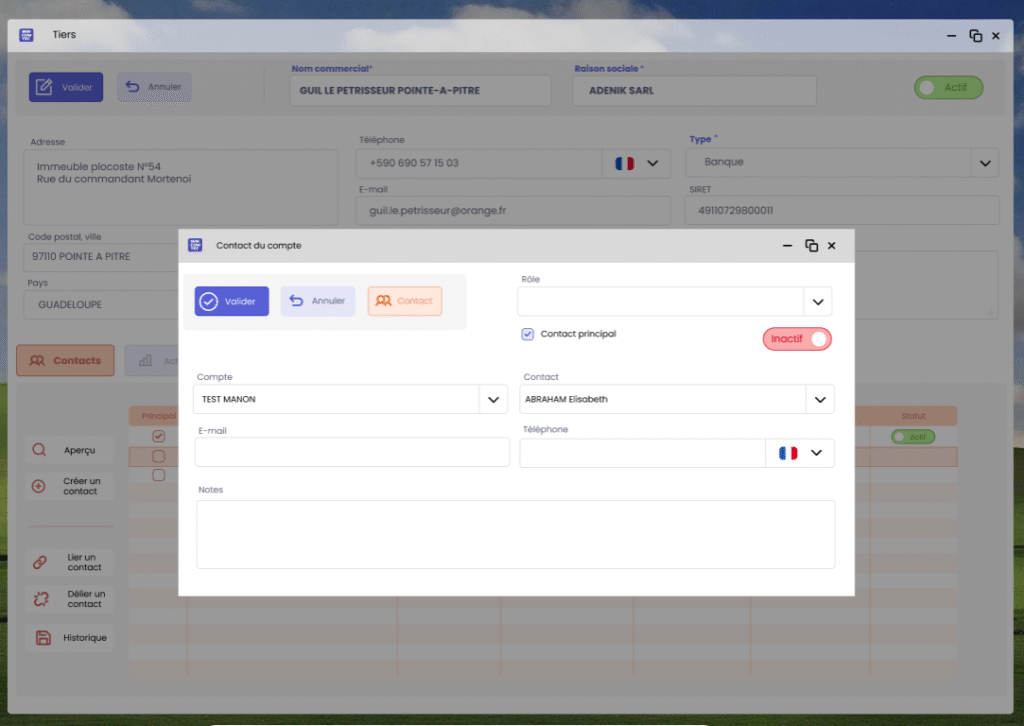Toggle the Inactif switch on

[797, 339]
